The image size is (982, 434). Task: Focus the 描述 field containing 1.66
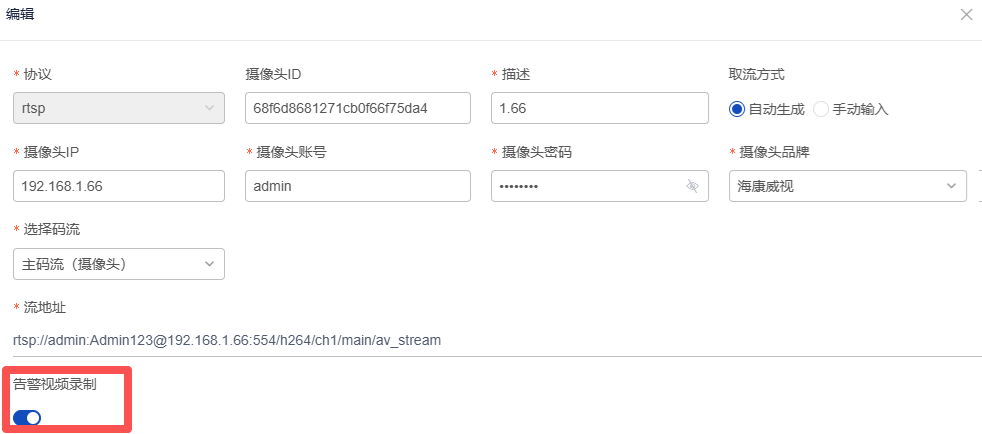tap(600, 108)
